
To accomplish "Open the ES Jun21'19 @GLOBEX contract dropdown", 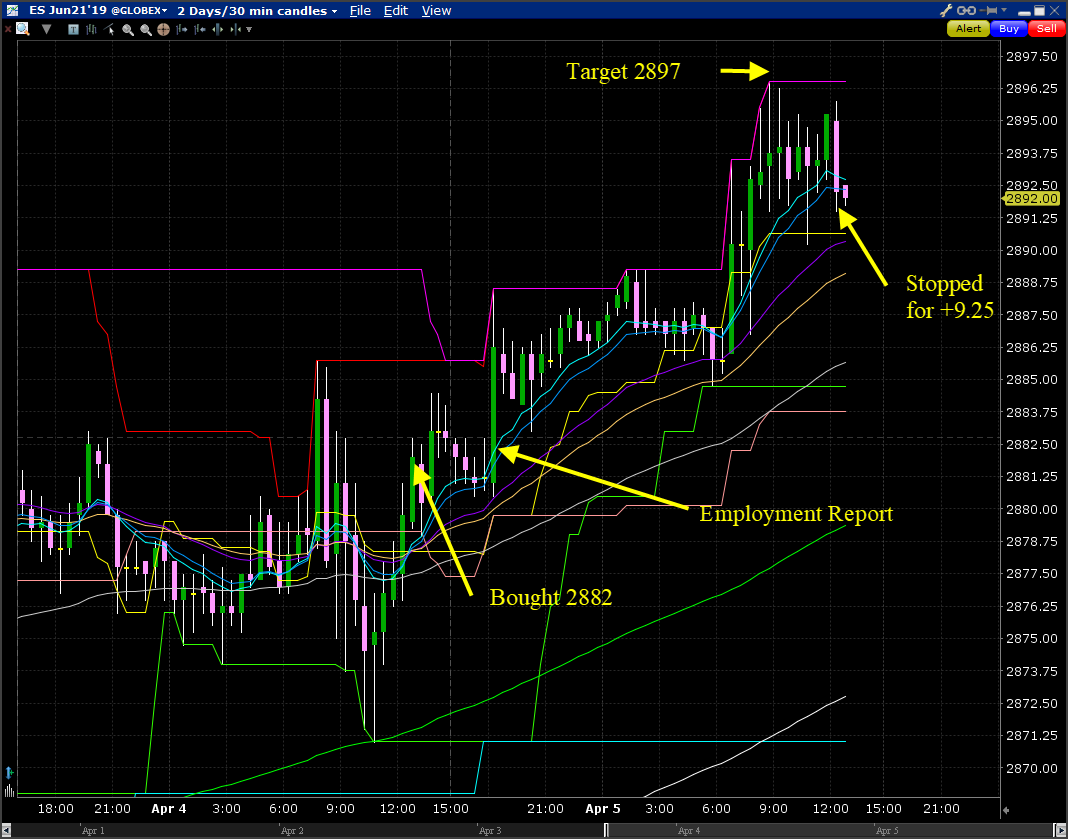I will coord(99,10).
